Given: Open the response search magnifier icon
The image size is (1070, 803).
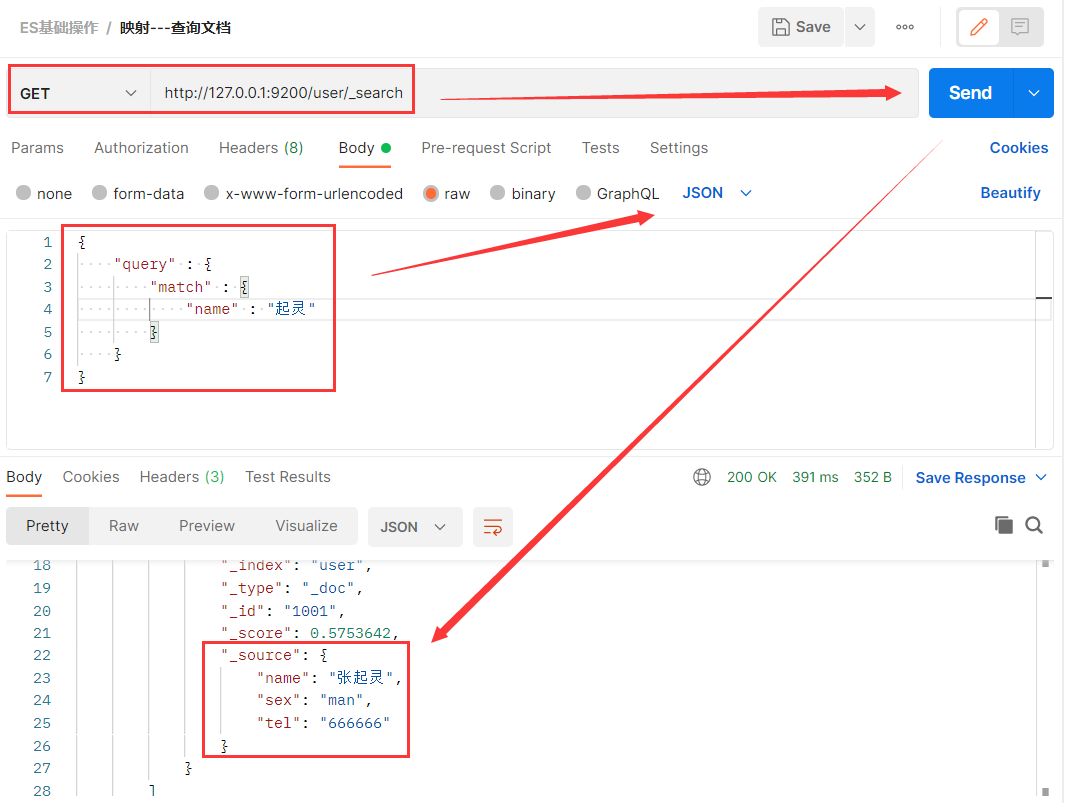Looking at the screenshot, I should (x=1034, y=525).
